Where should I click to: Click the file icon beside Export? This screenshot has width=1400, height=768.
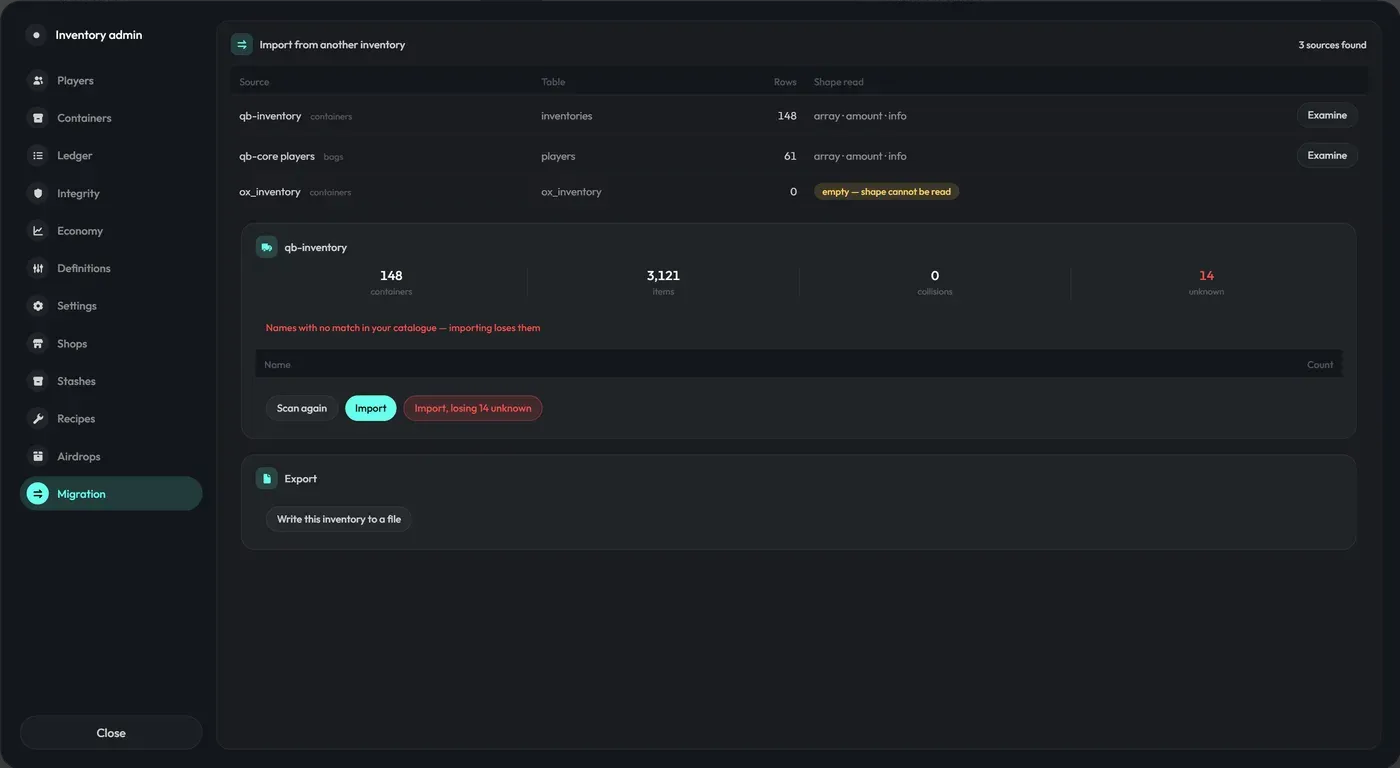[x=266, y=479]
